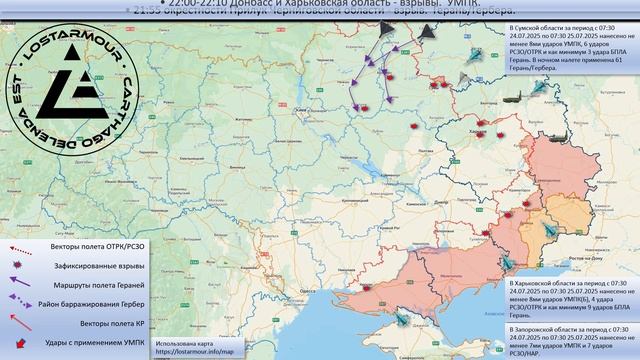Click the '22:00-22:10 Донбасс' header line
This screenshot has width=640, height=360.
(x=320, y=3)
